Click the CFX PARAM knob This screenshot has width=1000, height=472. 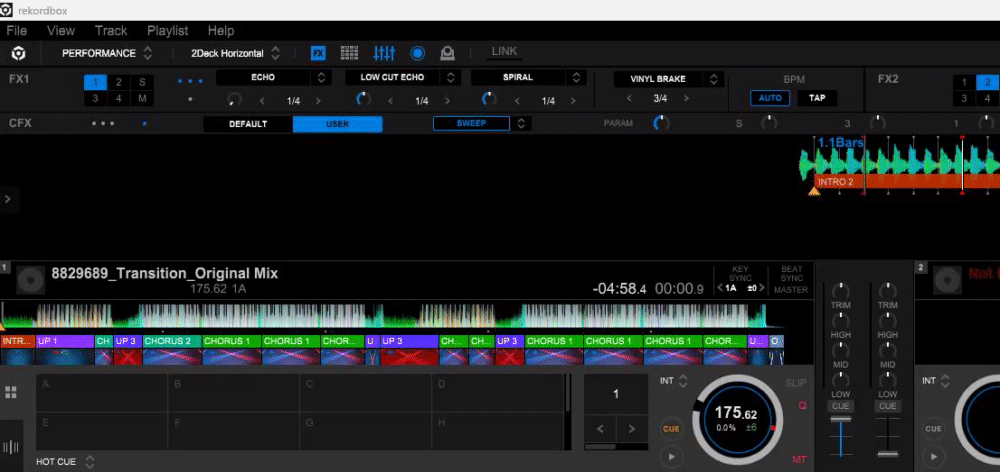[x=662, y=123]
